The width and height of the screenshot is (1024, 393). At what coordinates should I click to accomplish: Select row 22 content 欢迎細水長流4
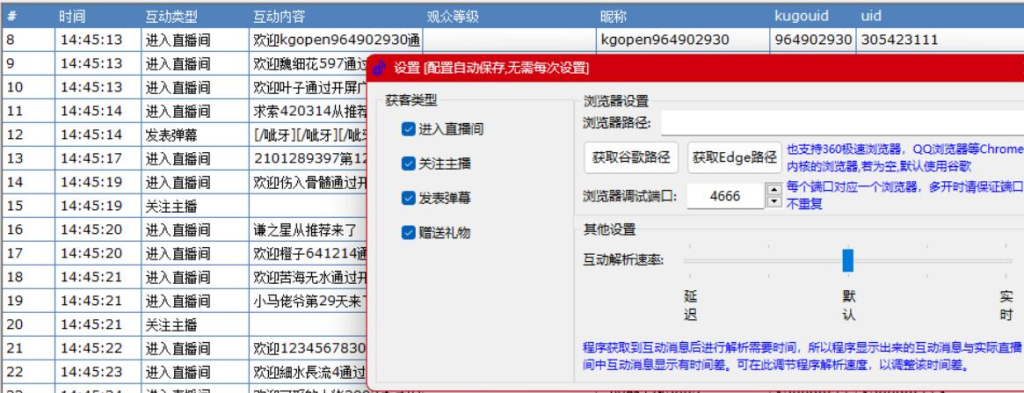(308, 372)
